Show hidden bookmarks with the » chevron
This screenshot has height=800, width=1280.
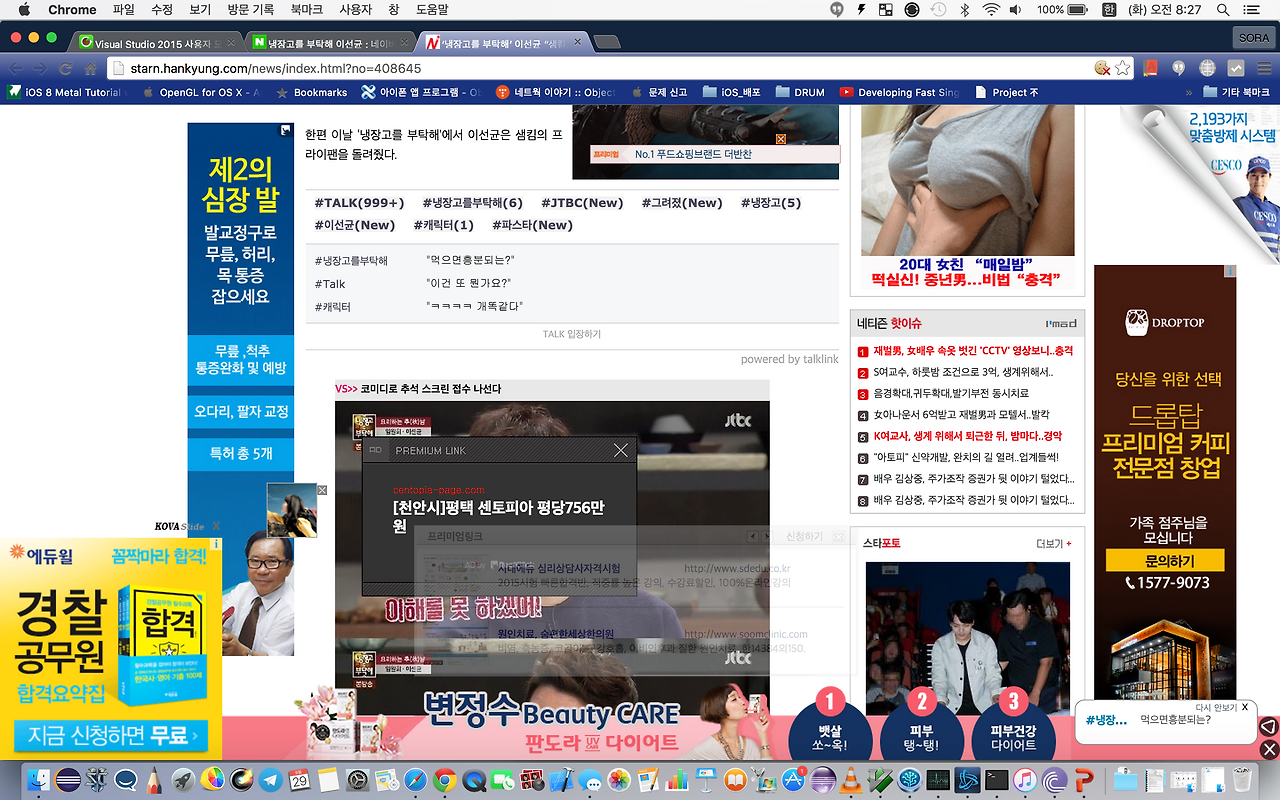(x=1188, y=92)
